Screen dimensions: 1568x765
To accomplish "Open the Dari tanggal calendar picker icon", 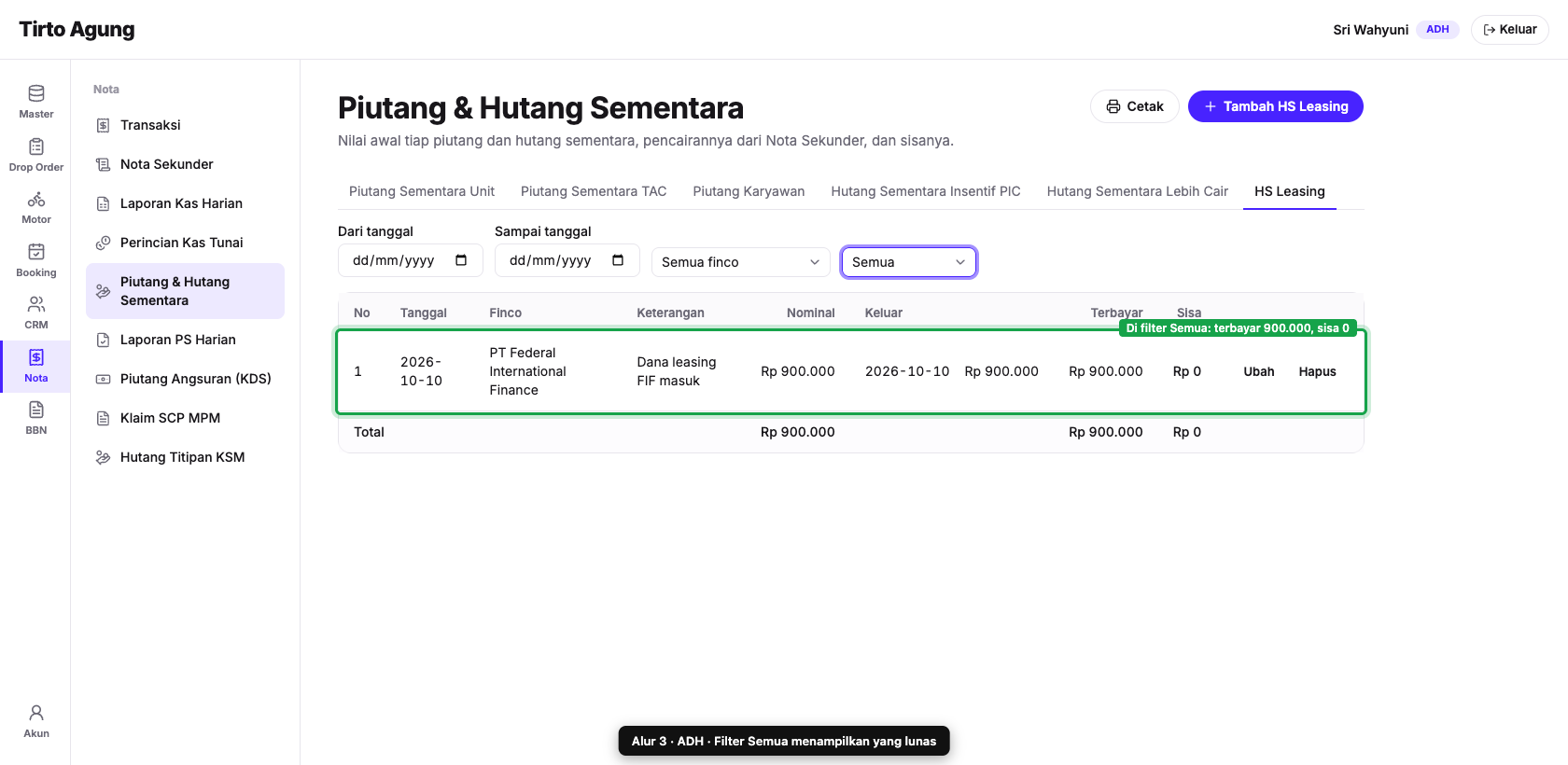I will click(461, 260).
